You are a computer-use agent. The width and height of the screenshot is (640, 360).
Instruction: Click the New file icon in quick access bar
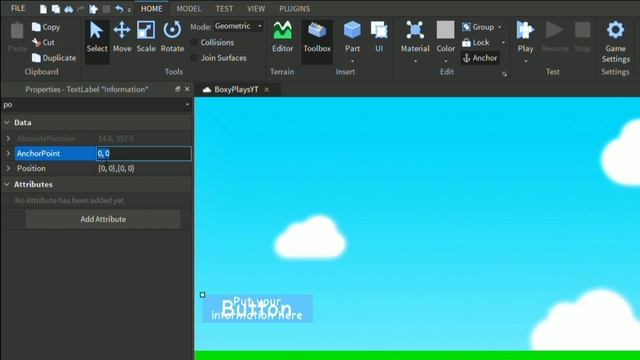(43, 9)
